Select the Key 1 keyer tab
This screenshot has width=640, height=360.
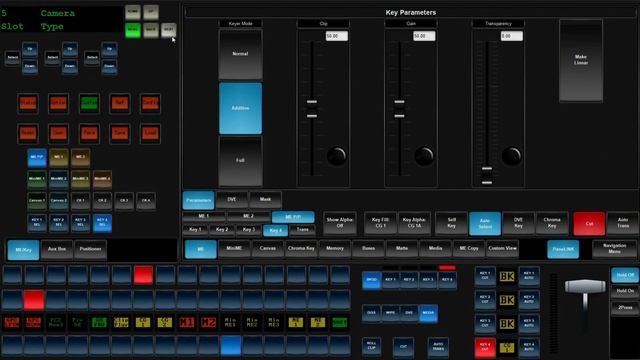195,229
